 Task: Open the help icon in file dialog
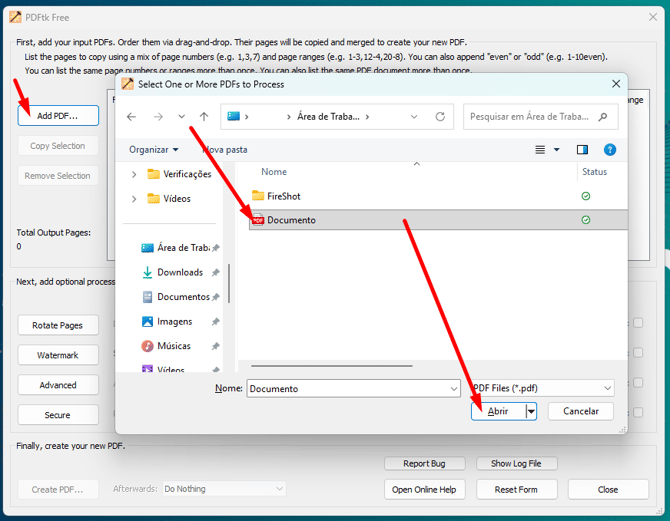click(610, 150)
